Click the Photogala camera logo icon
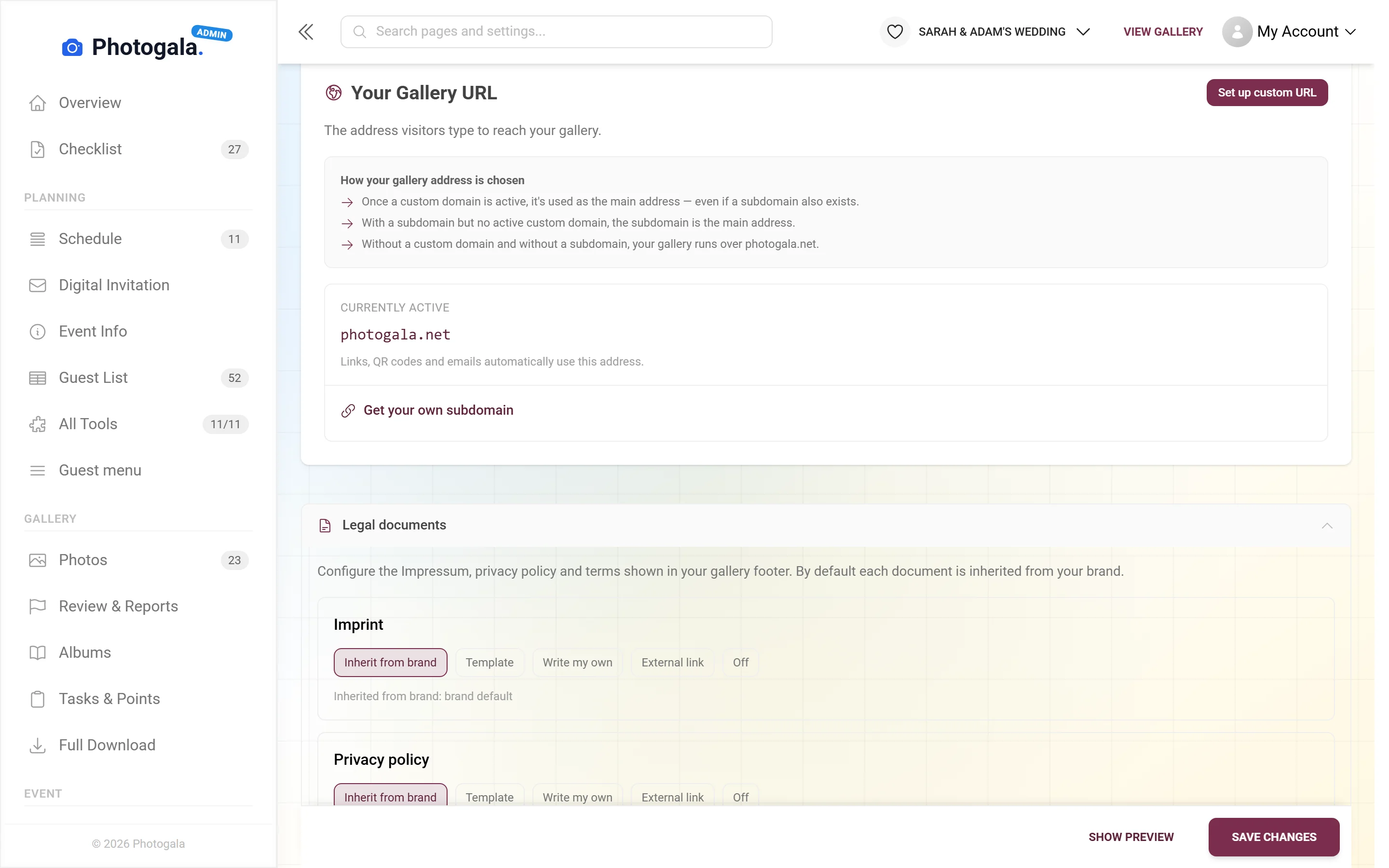 click(x=72, y=48)
